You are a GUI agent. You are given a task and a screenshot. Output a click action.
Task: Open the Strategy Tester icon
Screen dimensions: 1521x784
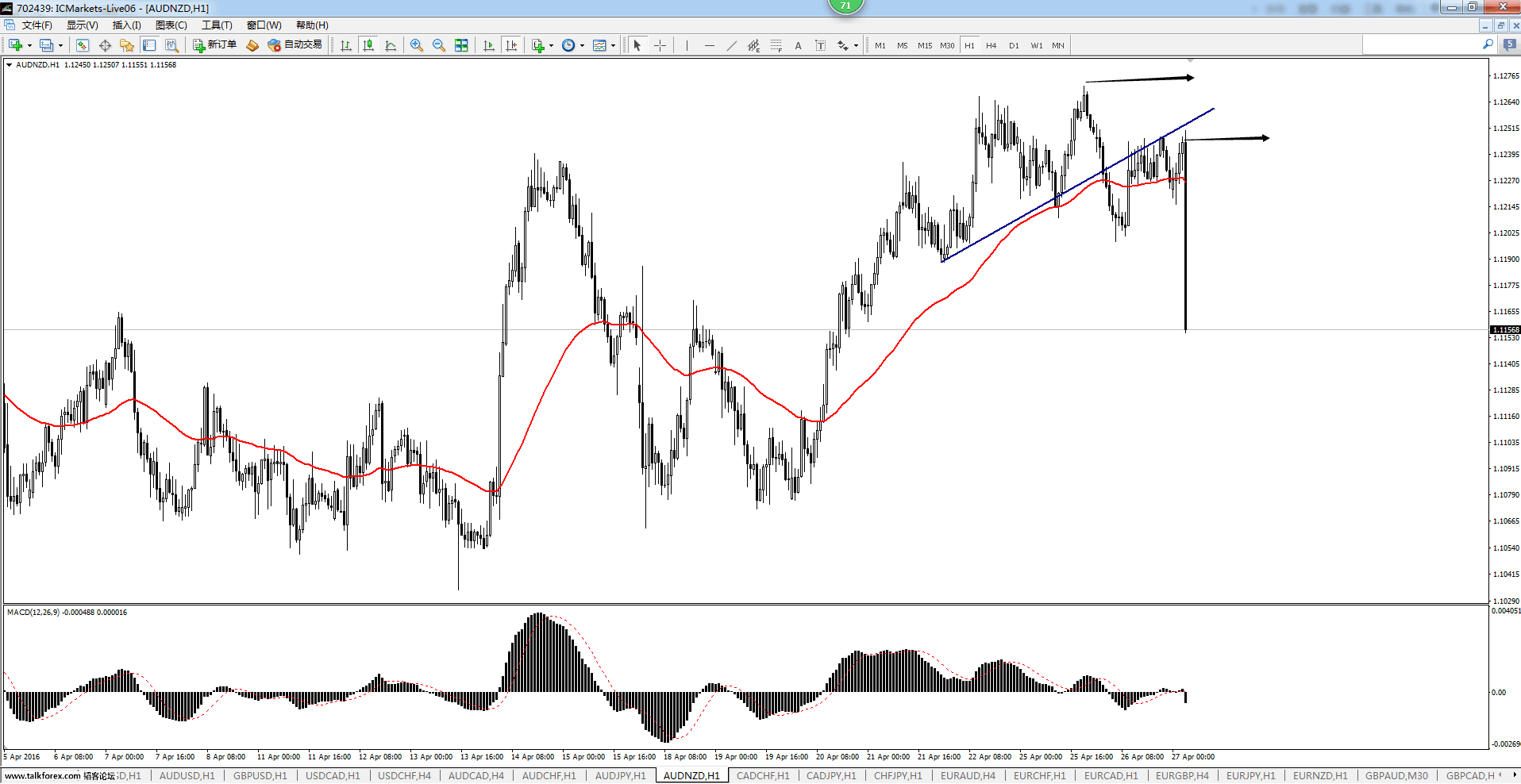(171, 45)
